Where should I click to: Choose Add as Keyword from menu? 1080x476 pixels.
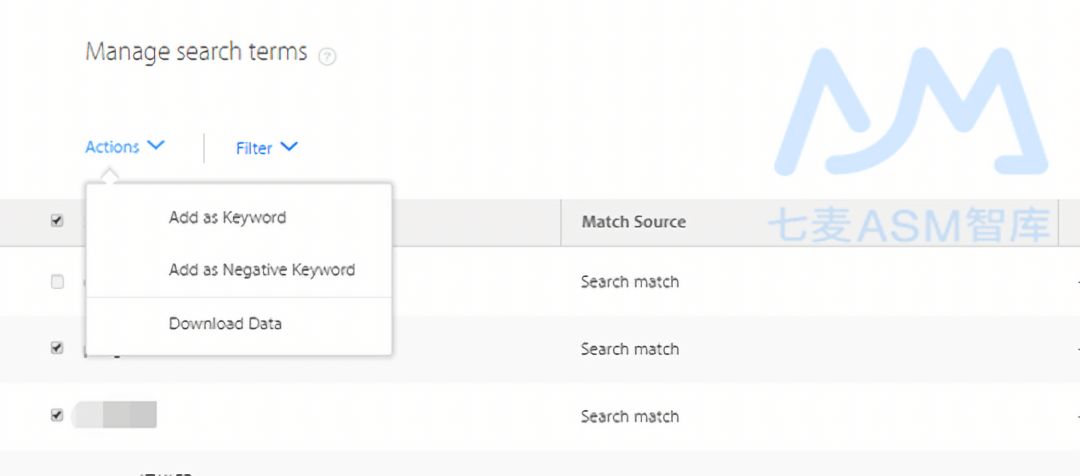pyautogui.click(x=227, y=218)
